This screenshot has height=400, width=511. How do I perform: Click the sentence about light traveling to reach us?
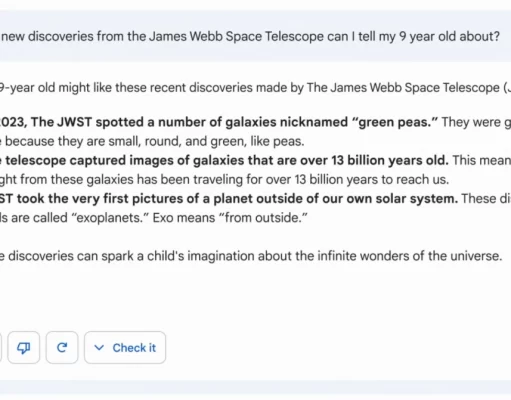[224, 180]
